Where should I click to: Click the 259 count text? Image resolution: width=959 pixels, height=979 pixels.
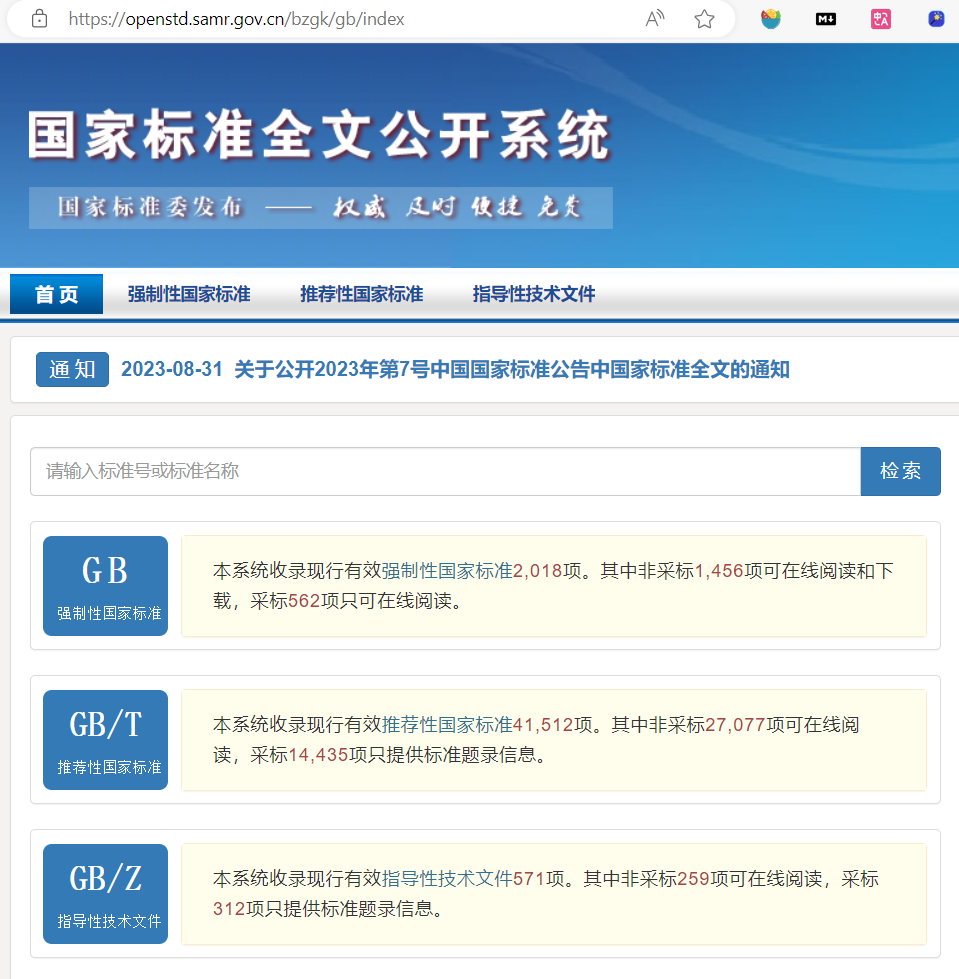tap(694, 879)
